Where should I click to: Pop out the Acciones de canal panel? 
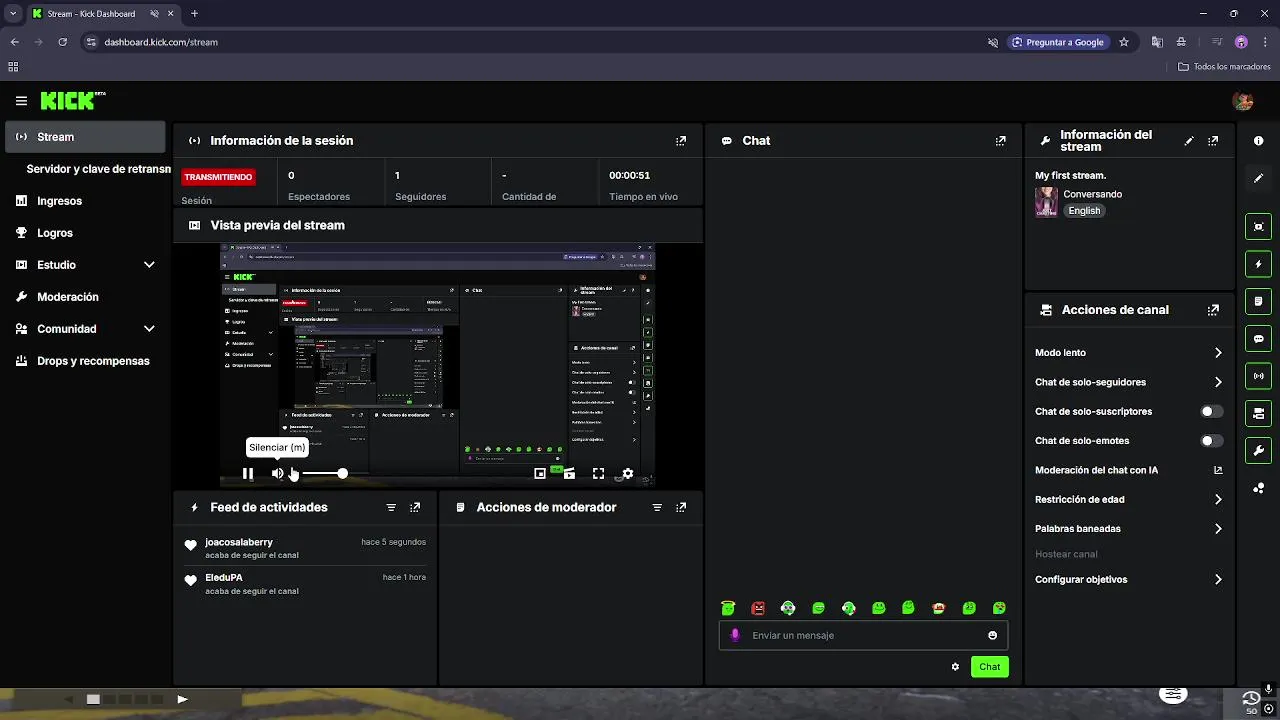click(x=1213, y=310)
